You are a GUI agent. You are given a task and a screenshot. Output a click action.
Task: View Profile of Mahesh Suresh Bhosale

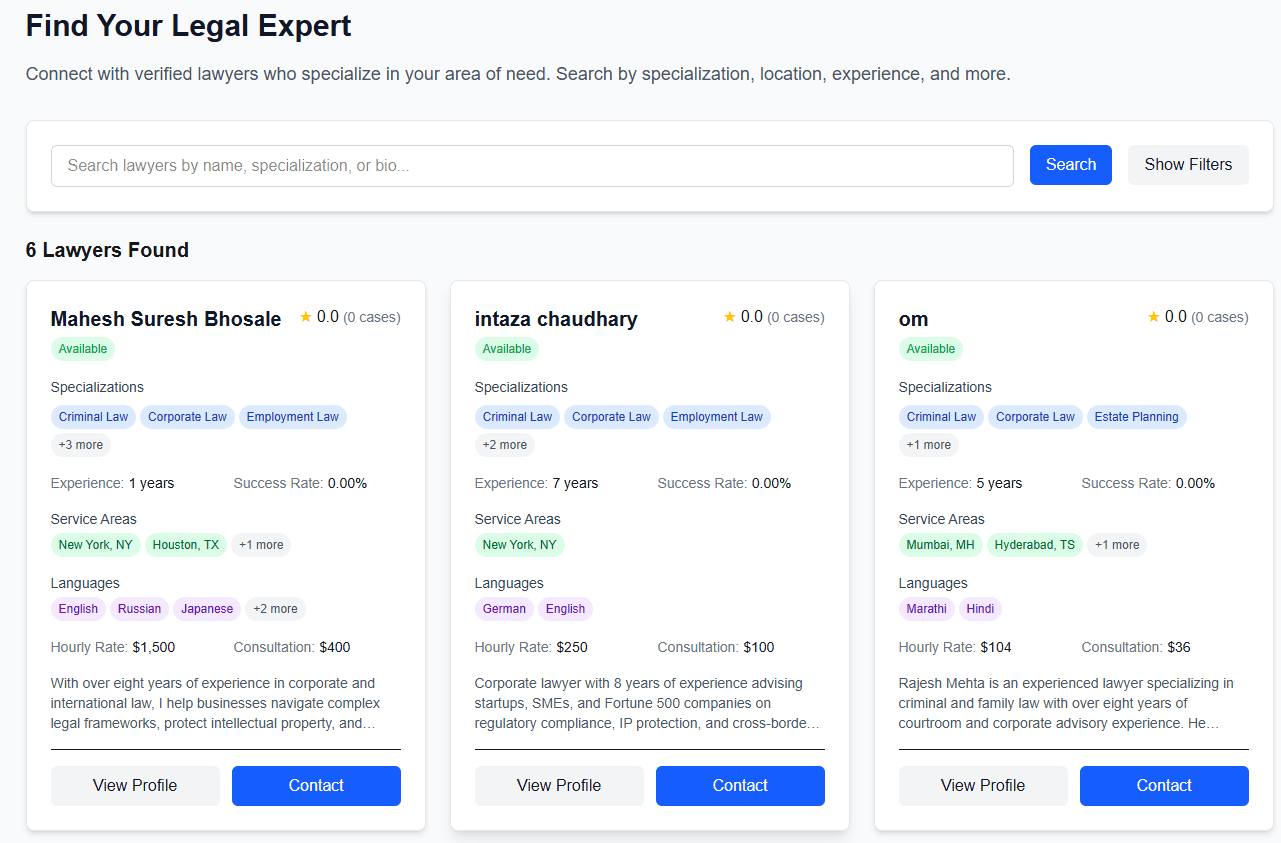tap(135, 786)
